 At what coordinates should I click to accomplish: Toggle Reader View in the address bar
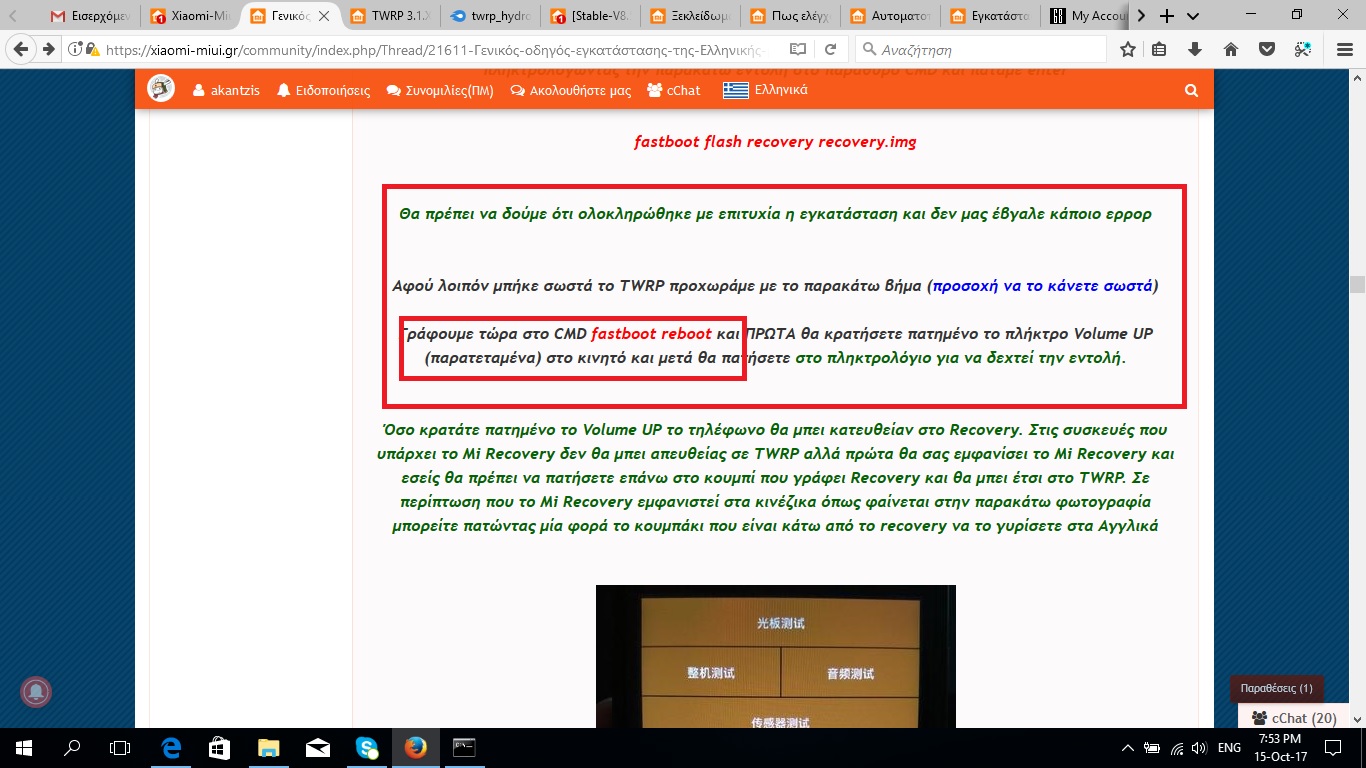797,49
